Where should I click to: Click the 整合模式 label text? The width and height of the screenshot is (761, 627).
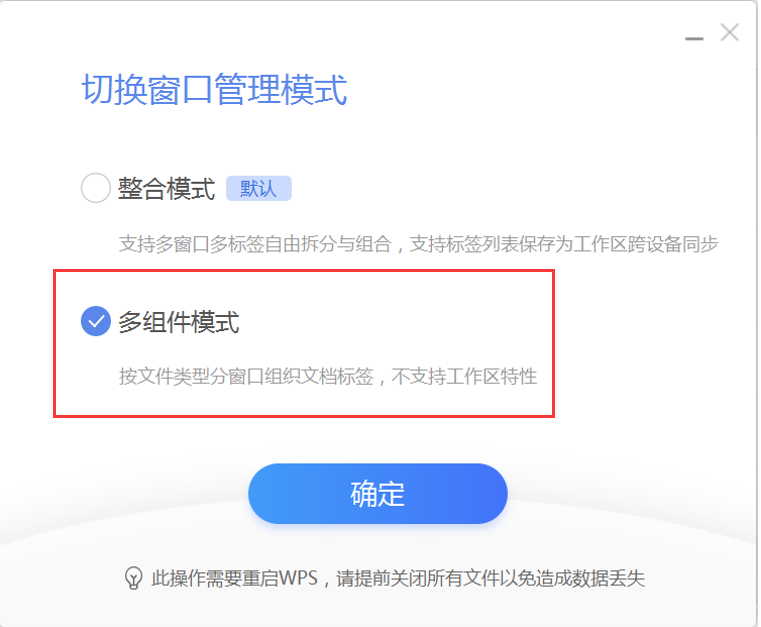click(166, 188)
